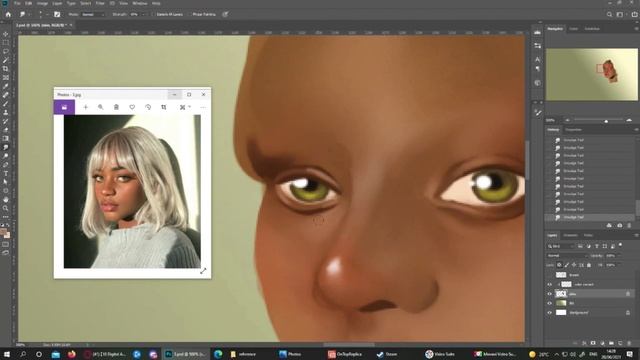Image resolution: width=640 pixels, height=360 pixels.
Task: Click the background color swatch
Action: 7,236
